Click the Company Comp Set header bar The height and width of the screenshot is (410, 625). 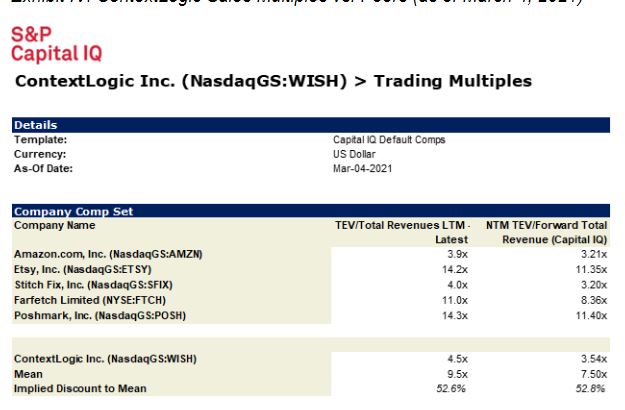(310, 212)
